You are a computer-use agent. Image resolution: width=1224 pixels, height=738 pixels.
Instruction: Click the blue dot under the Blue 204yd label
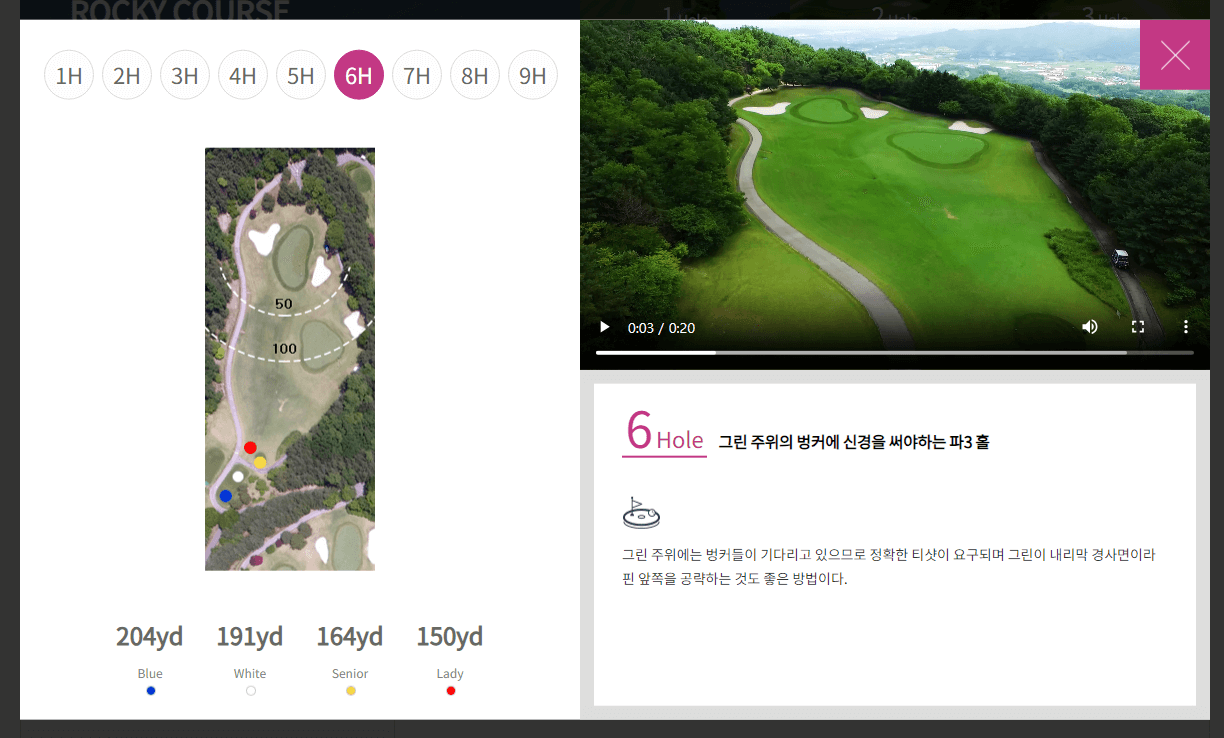coord(150,689)
